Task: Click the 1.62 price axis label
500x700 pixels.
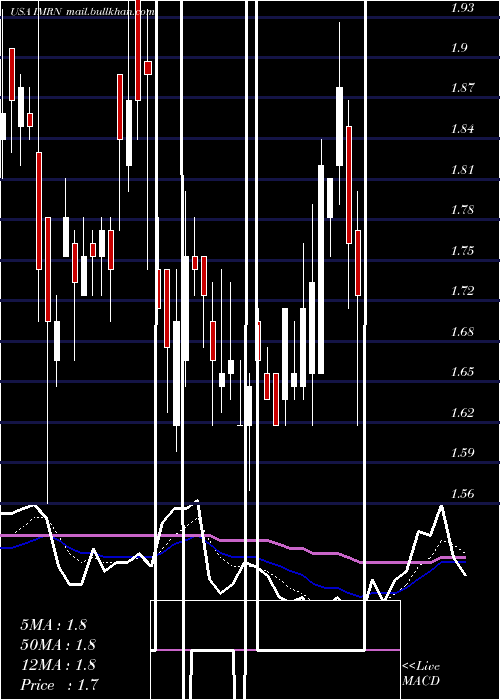Action: [462, 412]
